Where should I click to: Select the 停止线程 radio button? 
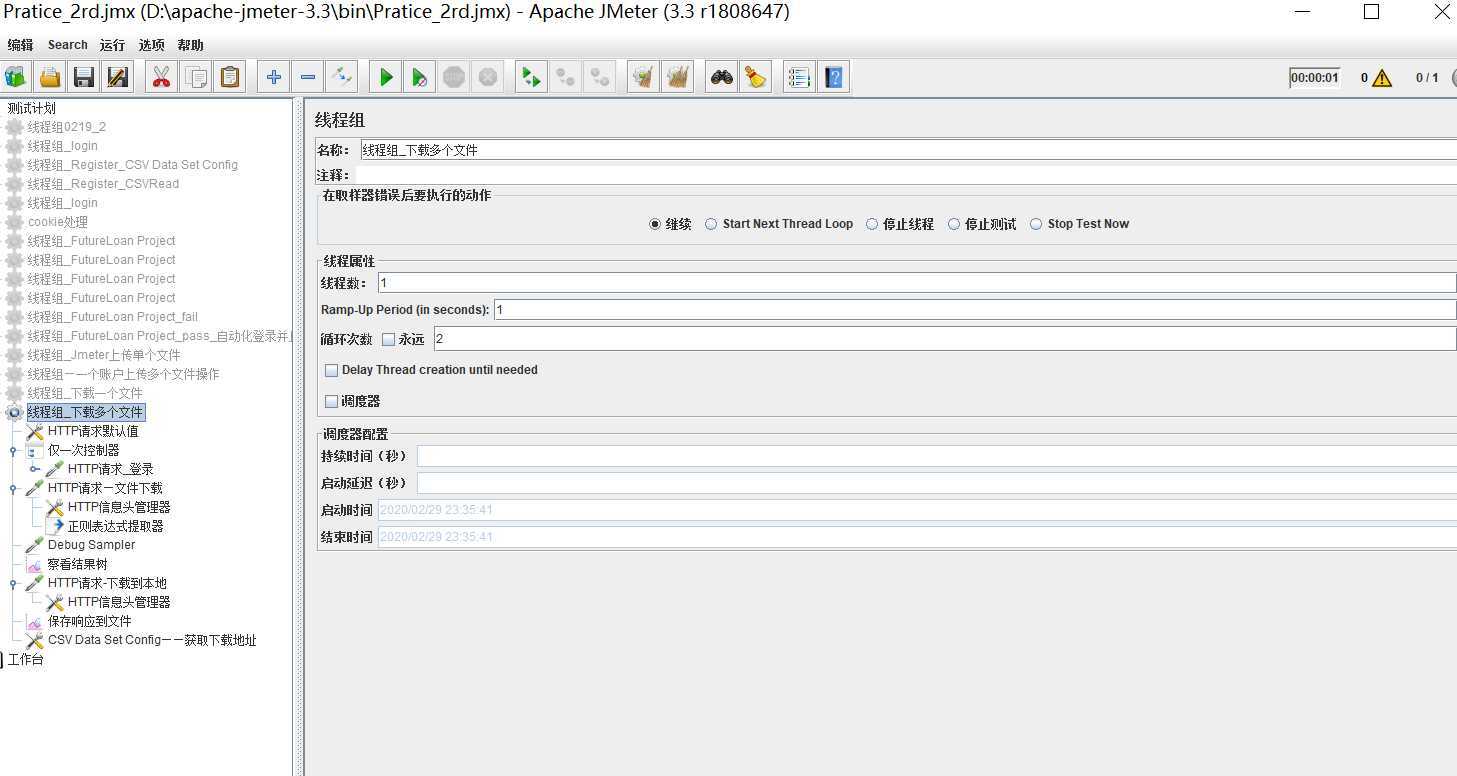pos(872,224)
